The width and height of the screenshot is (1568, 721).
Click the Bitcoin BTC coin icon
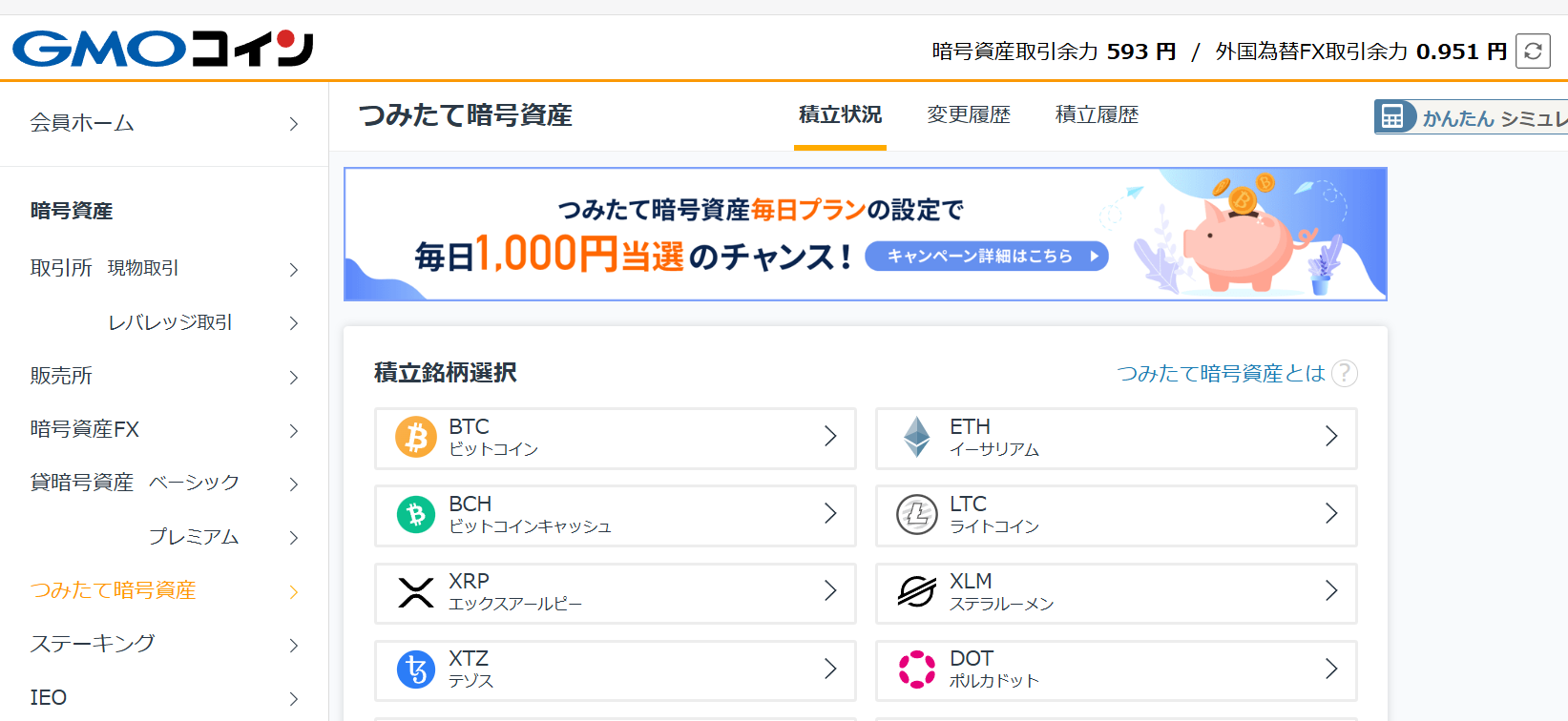(x=416, y=438)
